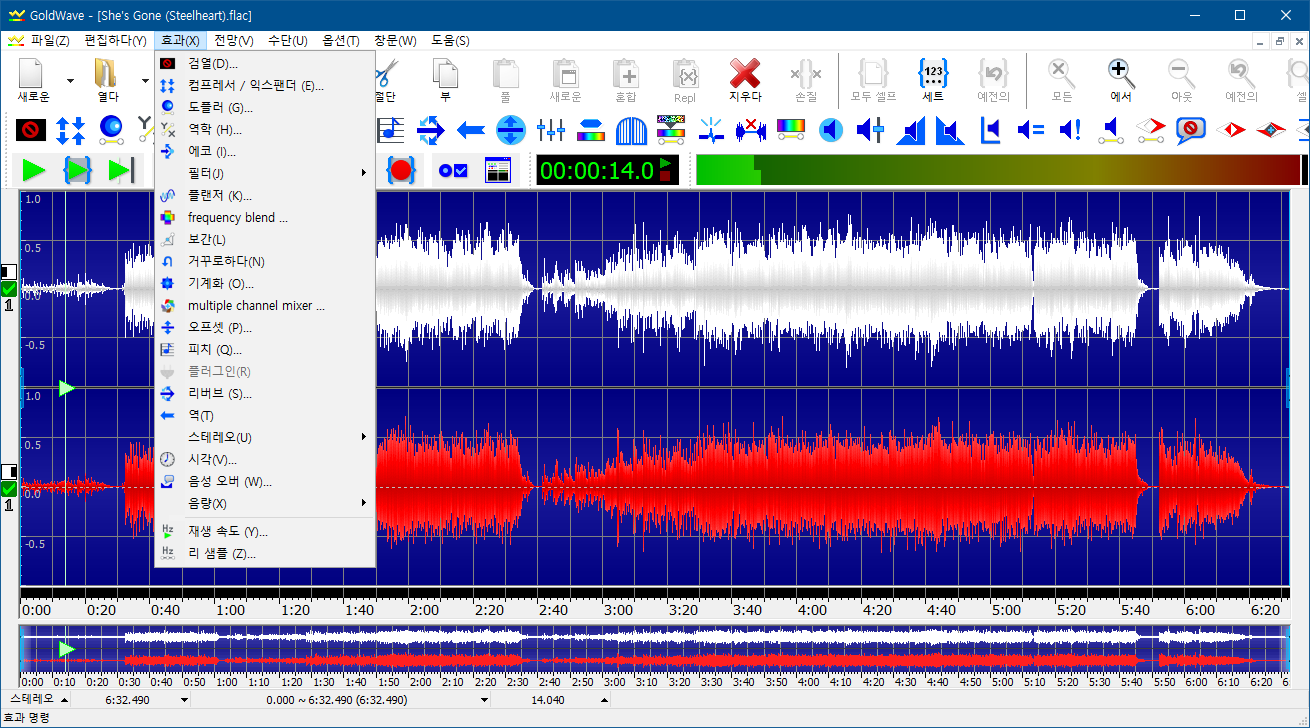Screen dimensions: 1310x728
Task: Expand the 음량(X) submenu
Action: click(x=265, y=503)
